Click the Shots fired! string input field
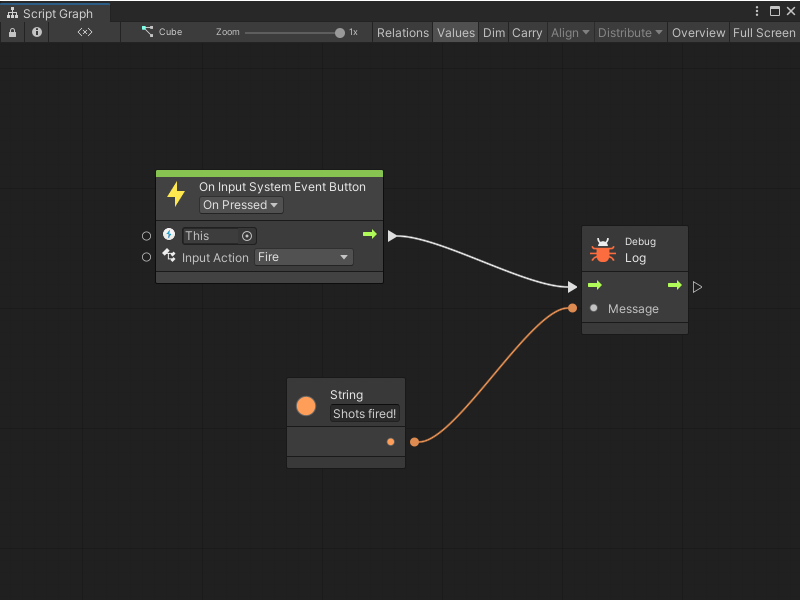800x600 pixels. coord(364,413)
